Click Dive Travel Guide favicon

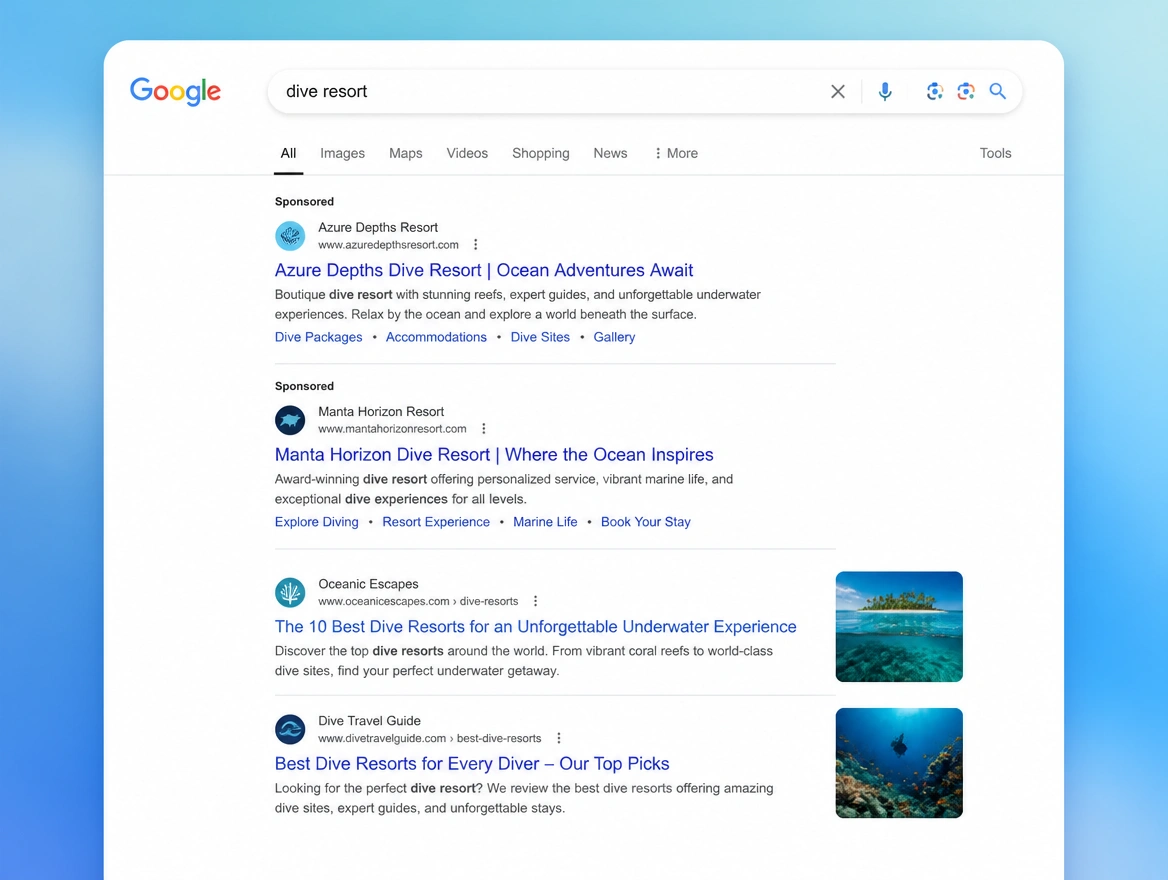click(290, 729)
